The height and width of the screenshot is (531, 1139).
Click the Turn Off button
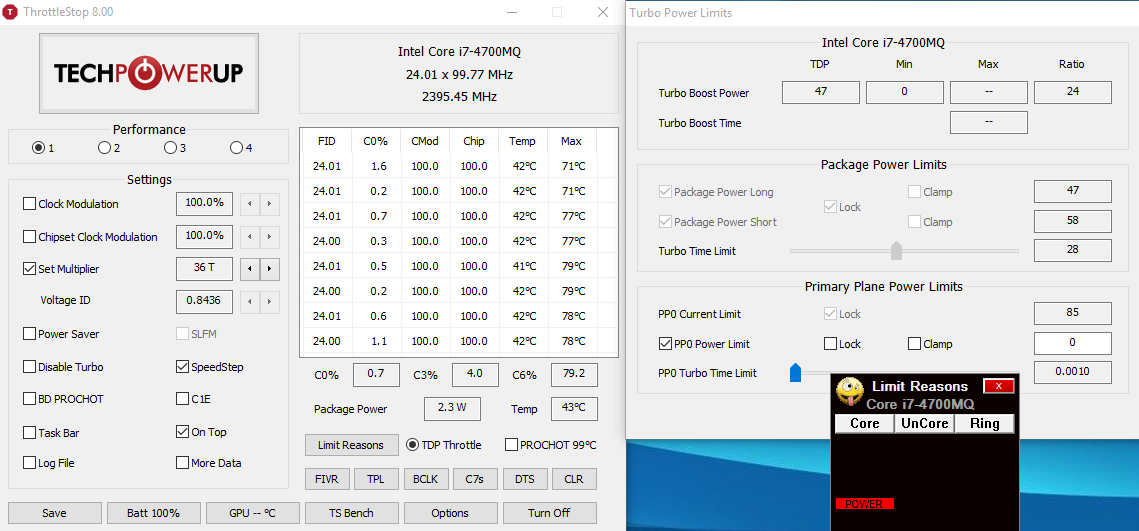549,513
